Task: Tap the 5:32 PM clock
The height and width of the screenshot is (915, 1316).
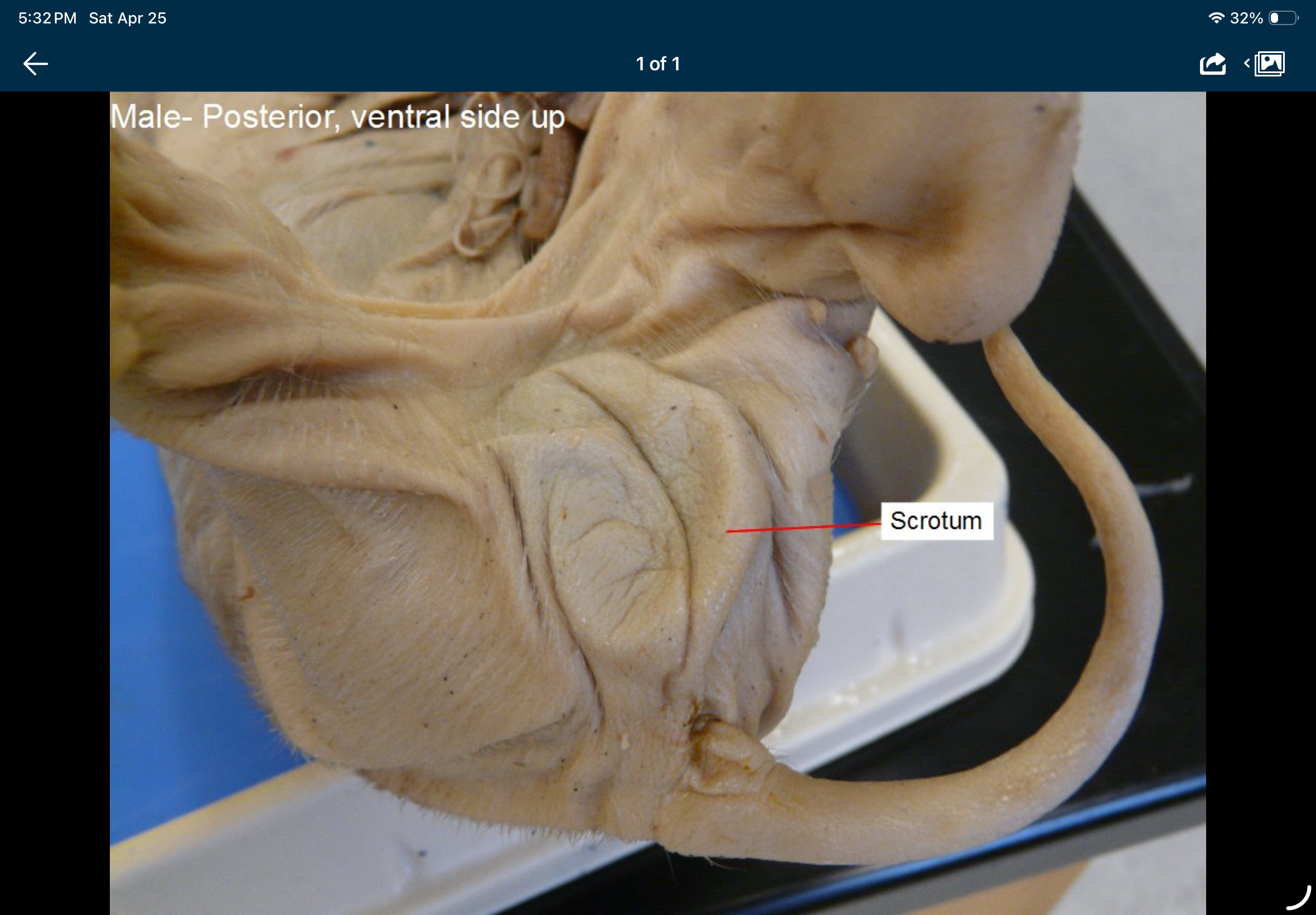Action: [47, 18]
